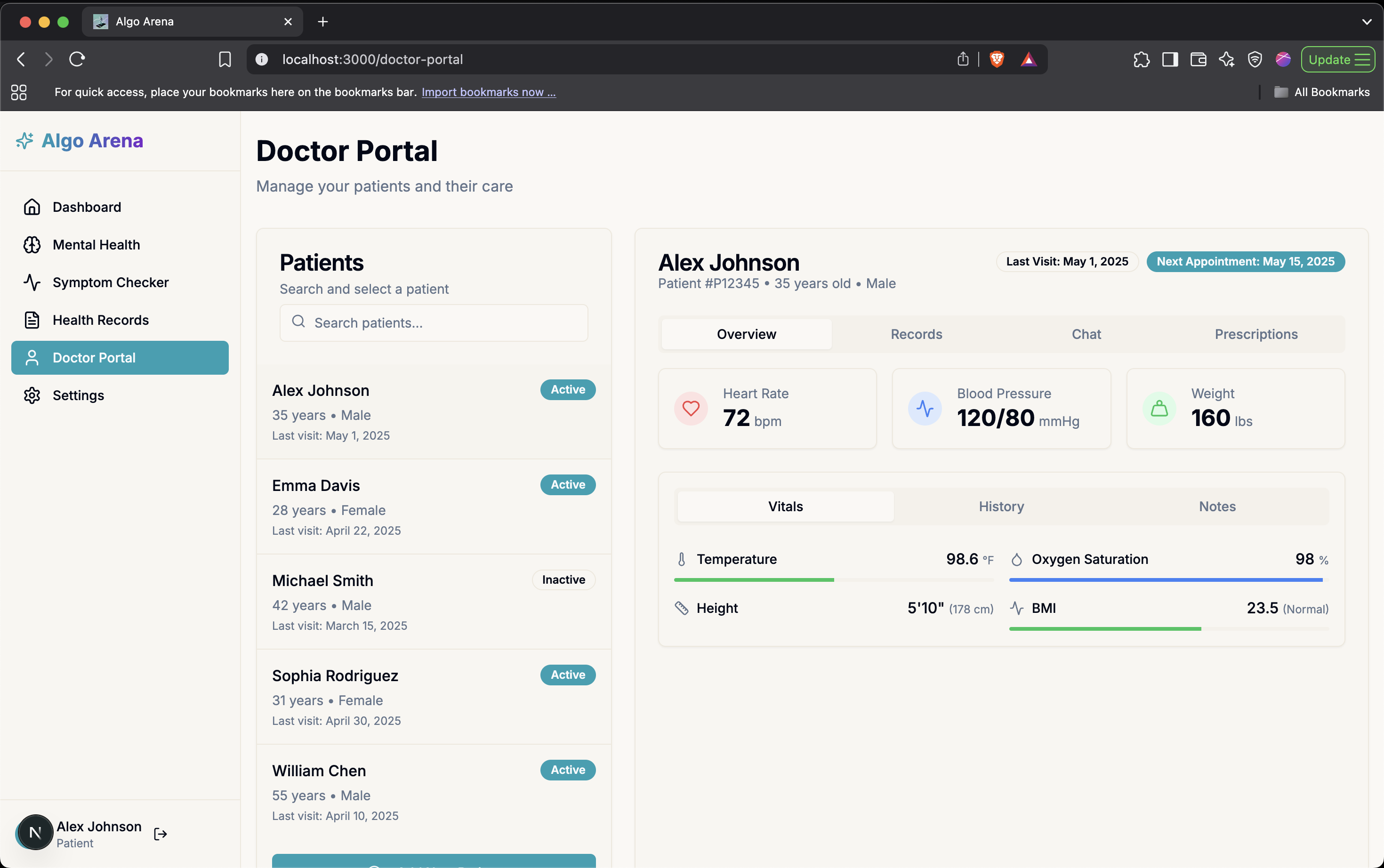Click the Dashboard home icon
1384x868 pixels.
pyautogui.click(x=32, y=207)
